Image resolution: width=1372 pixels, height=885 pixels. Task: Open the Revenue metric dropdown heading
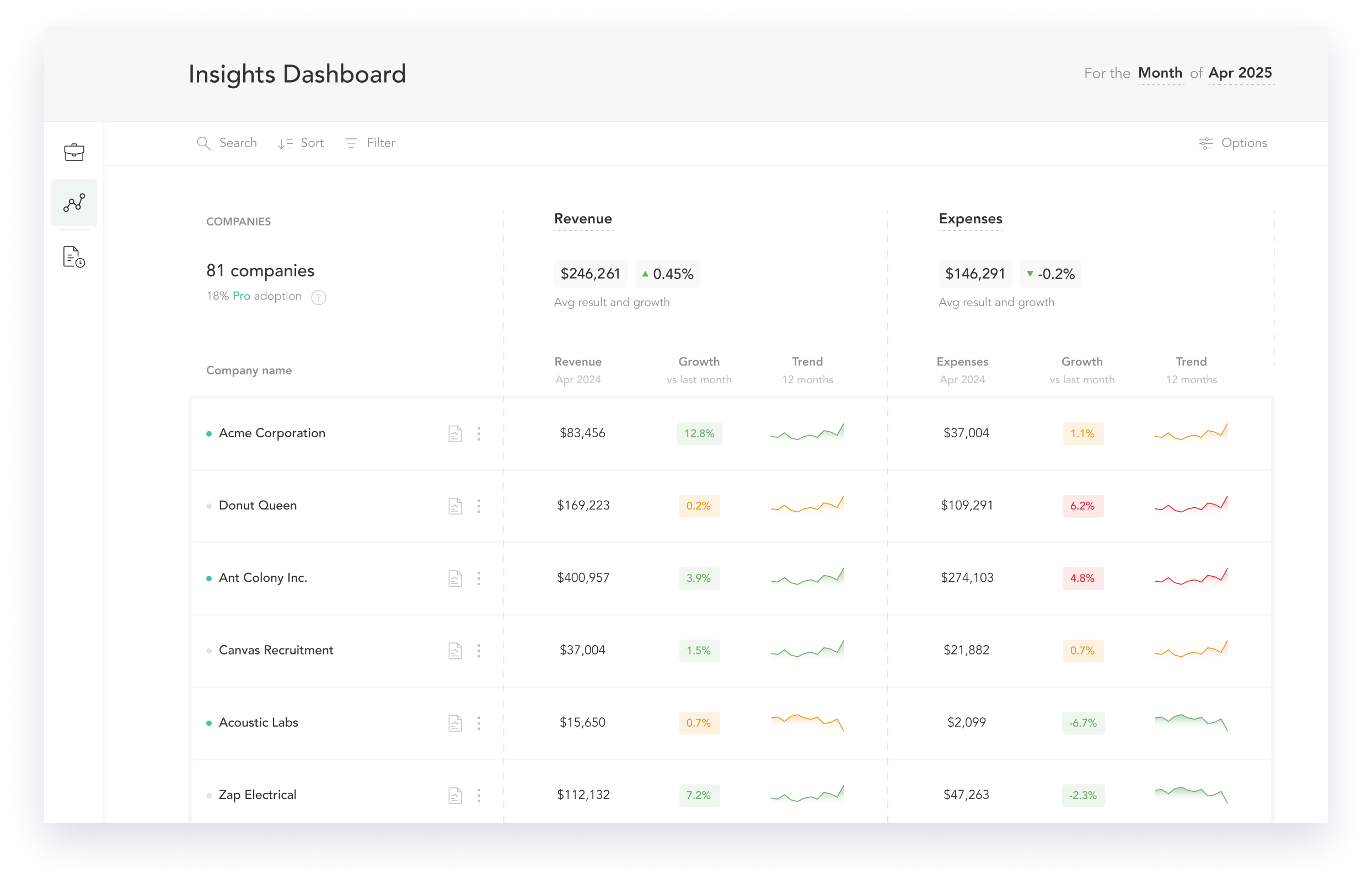(x=582, y=219)
